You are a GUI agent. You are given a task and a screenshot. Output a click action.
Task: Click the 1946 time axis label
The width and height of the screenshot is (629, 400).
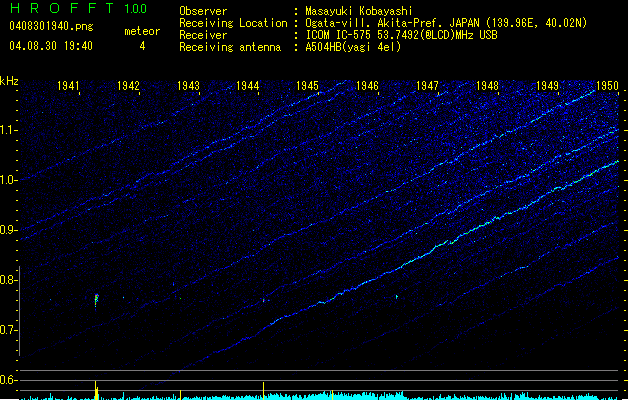pos(367,86)
